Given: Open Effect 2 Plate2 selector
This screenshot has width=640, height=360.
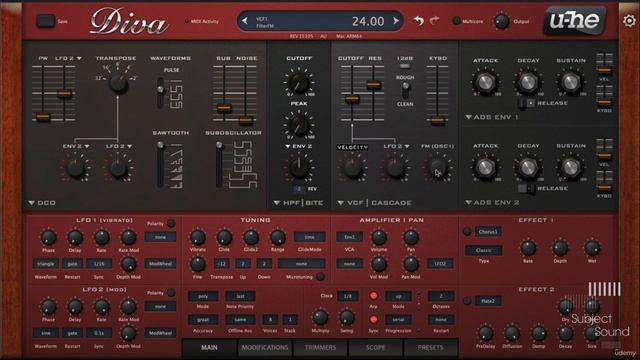Looking at the screenshot, I should click(488, 301).
